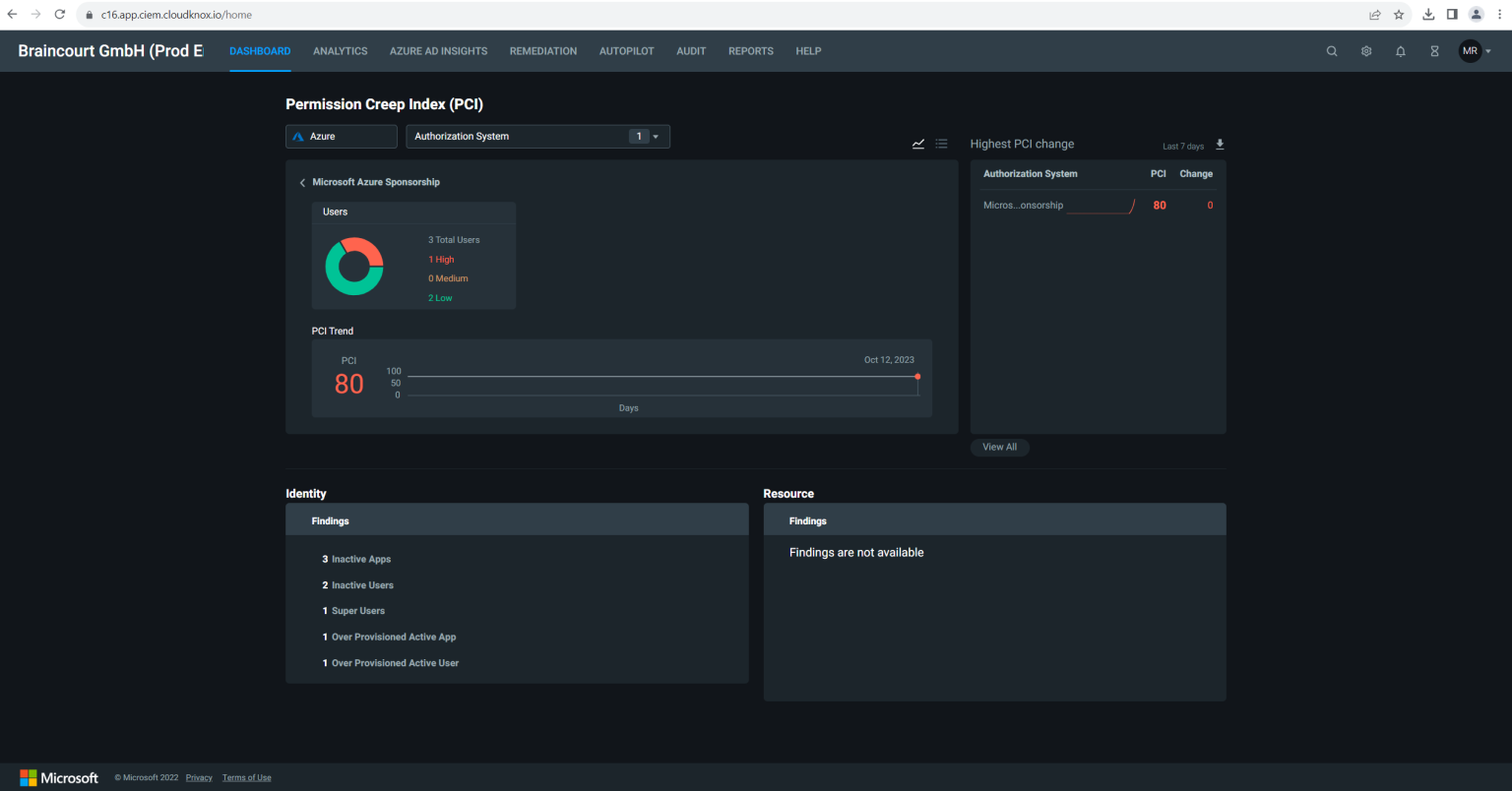The height and width of the screenshot is (791, 1512).
Task: Collapse the Microsoft Azure Sponsorship panel
Action: pyautogui.click(x=302, y=182)
